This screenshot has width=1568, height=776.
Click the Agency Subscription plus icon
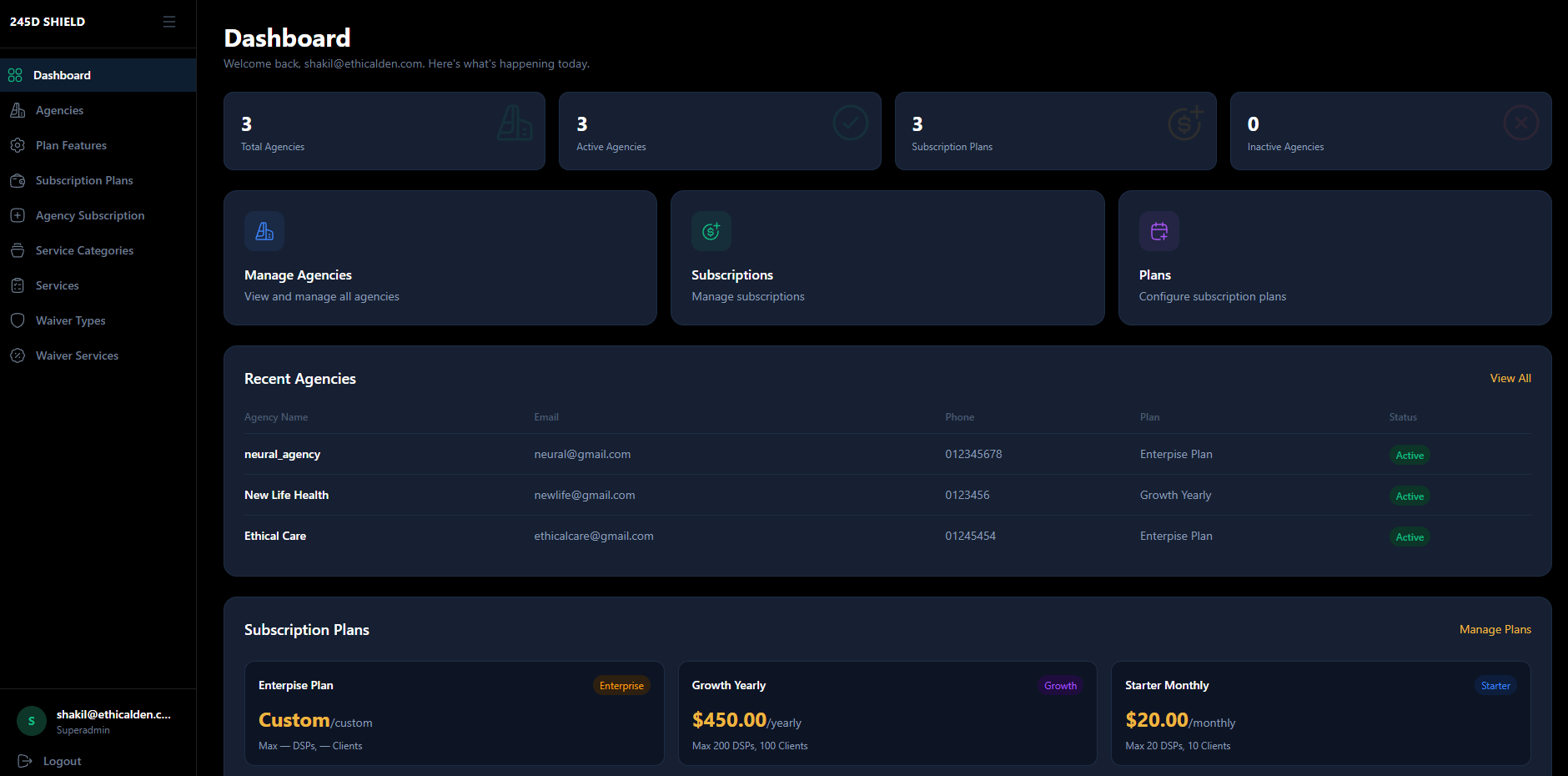[x=18, y=215]
